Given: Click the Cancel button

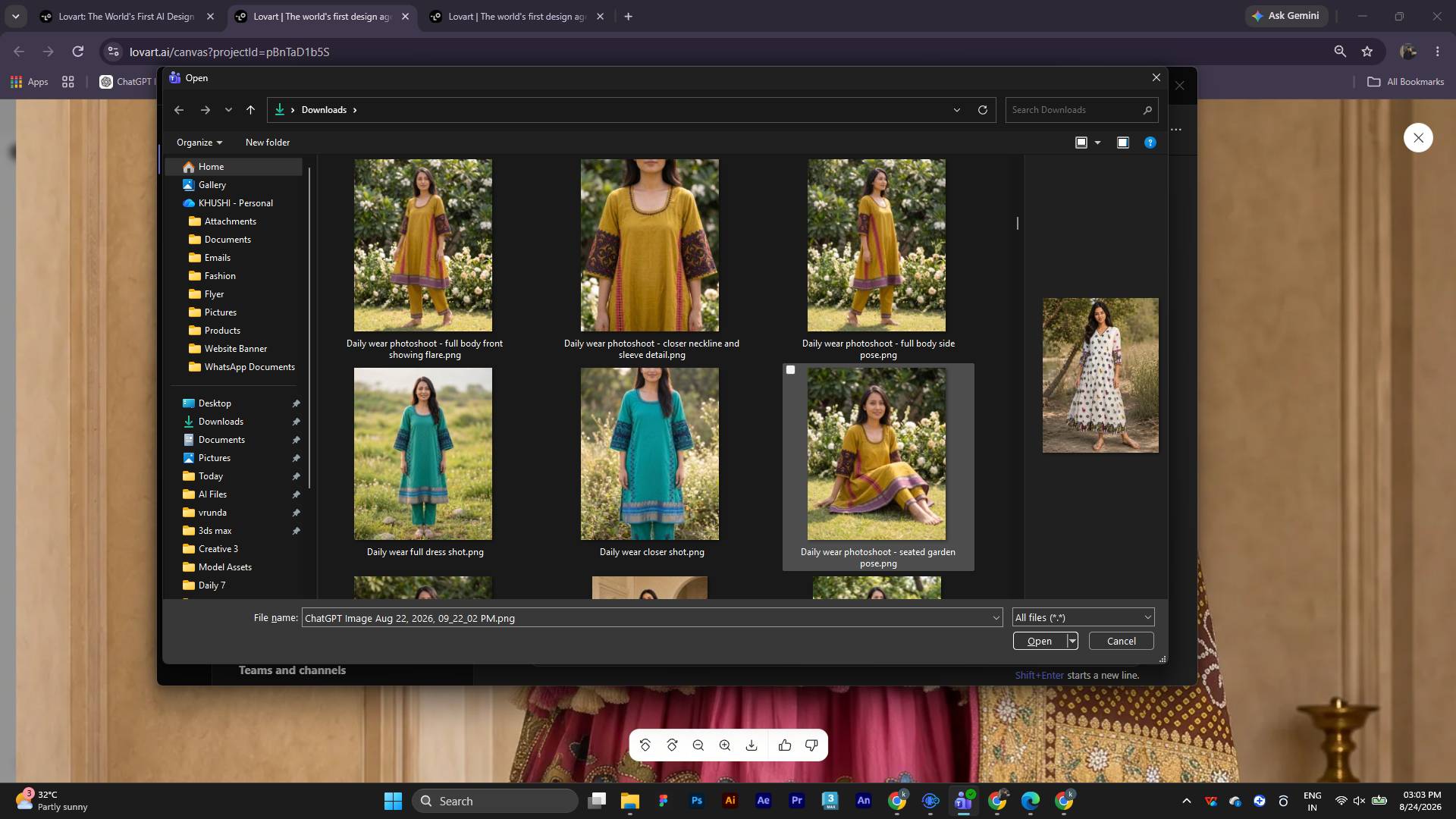Looking at the screenshot, I should point(1121,641).
